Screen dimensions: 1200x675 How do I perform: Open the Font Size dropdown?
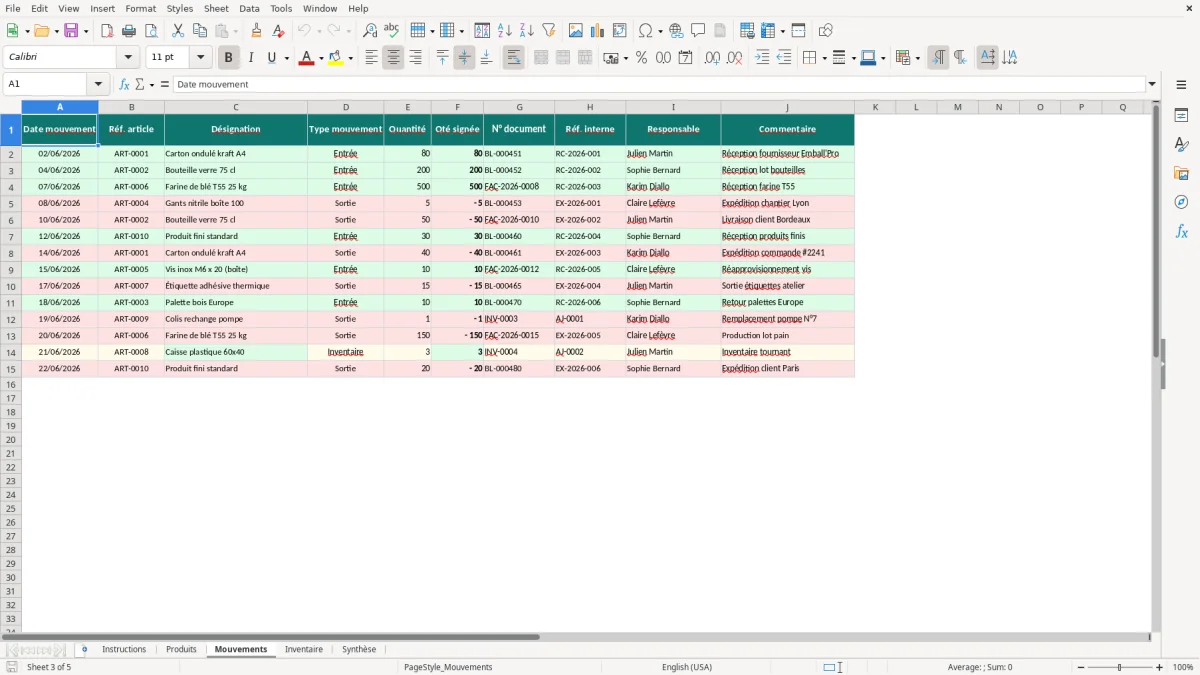pos(200,58)
